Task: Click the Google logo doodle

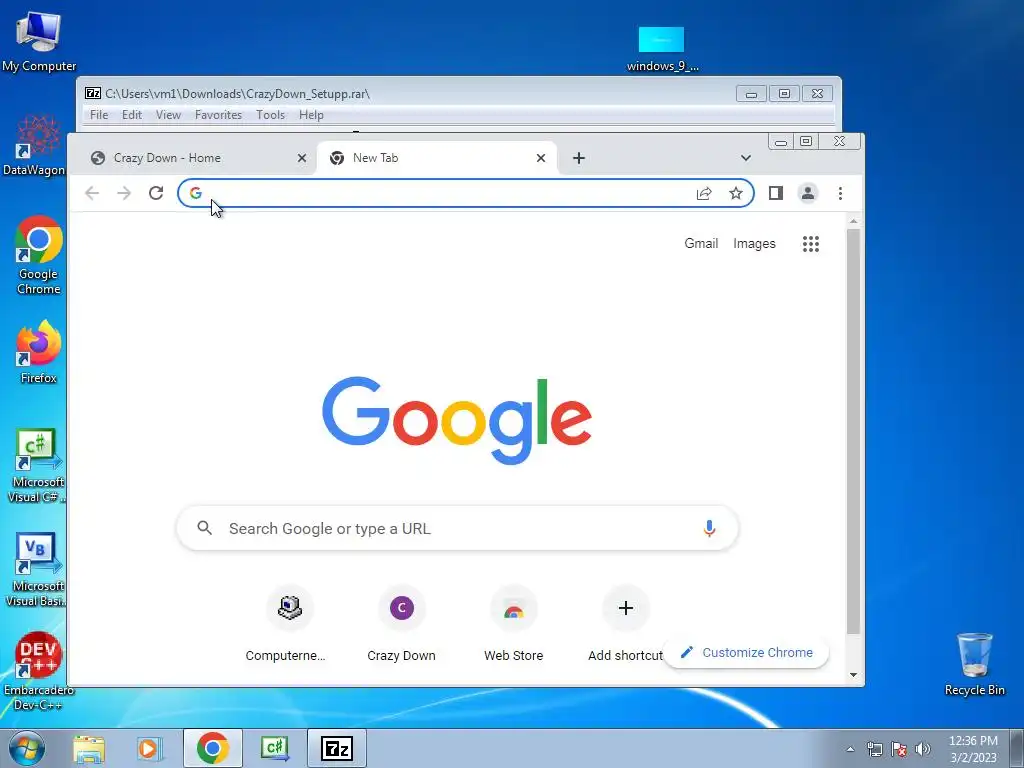Action: point(457,420)
